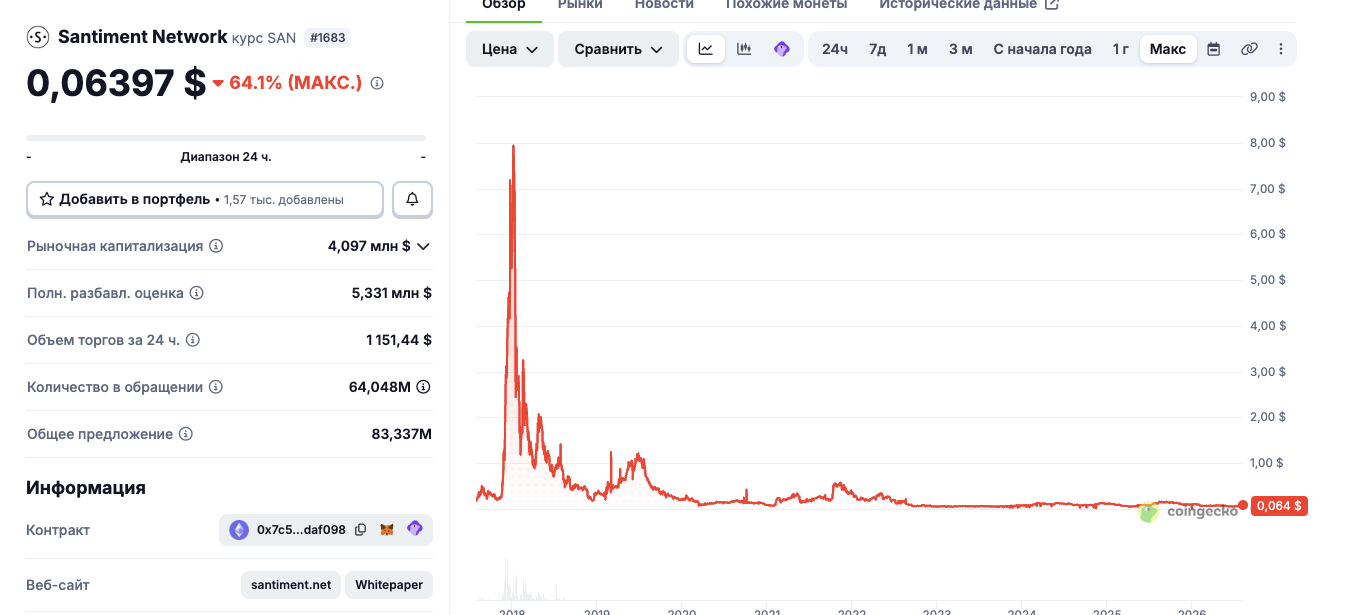Select the 24ч time range

click(835, 49)
